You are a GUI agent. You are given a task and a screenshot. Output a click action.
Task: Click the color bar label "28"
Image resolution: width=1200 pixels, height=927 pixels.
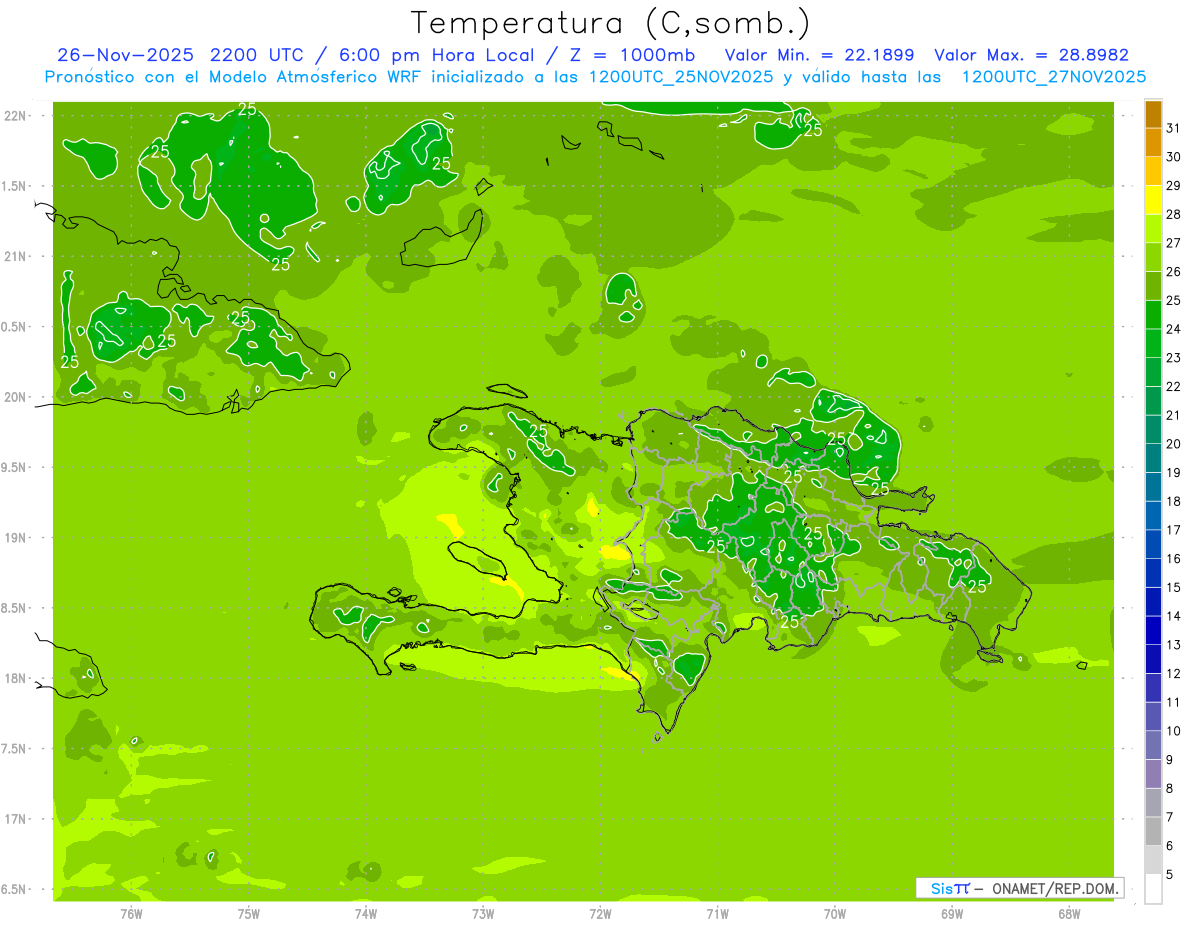[x=1174, y=214]
